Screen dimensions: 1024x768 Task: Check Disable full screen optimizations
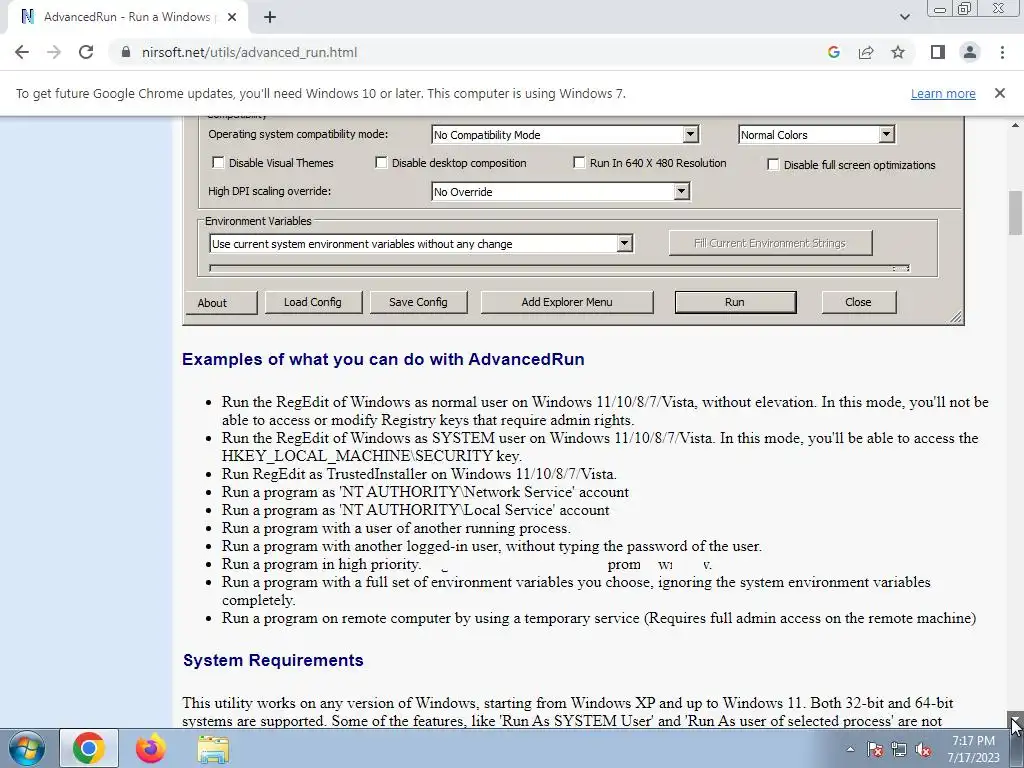pos(773,165)
